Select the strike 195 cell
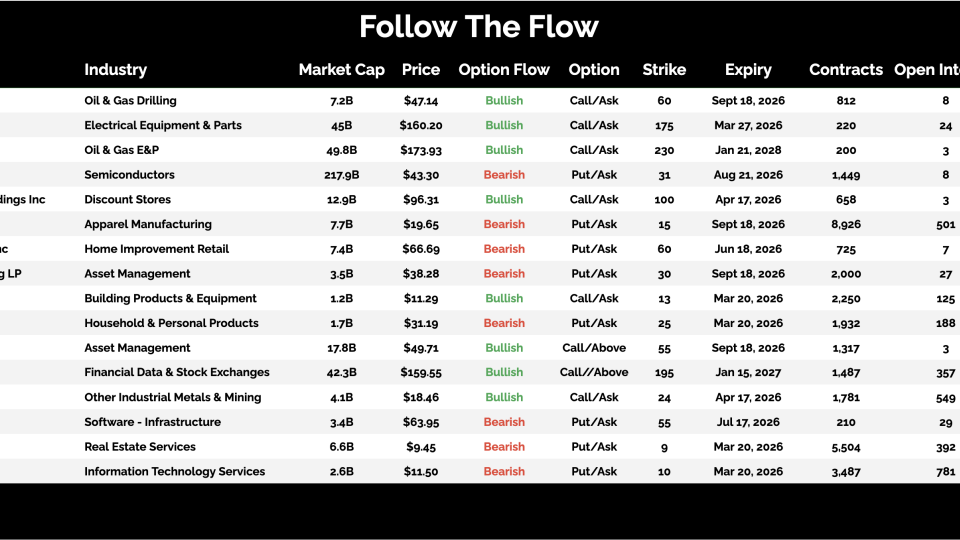 click(x=664, y=373)
